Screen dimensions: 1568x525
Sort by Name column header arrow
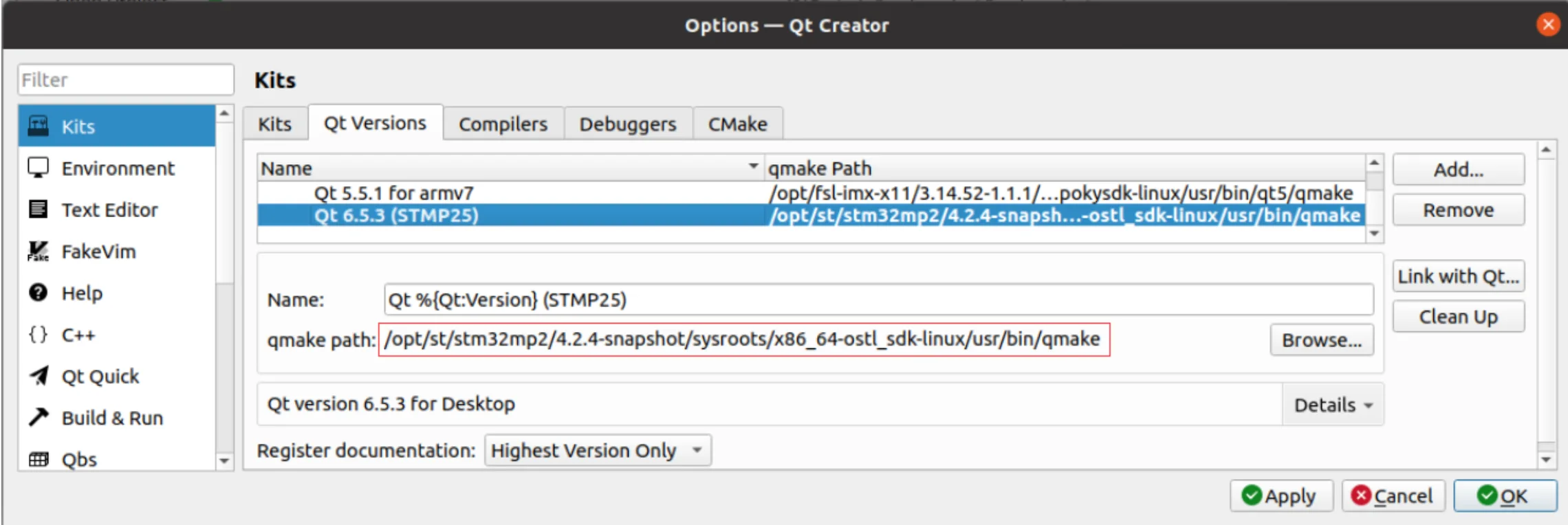[753, 166]
